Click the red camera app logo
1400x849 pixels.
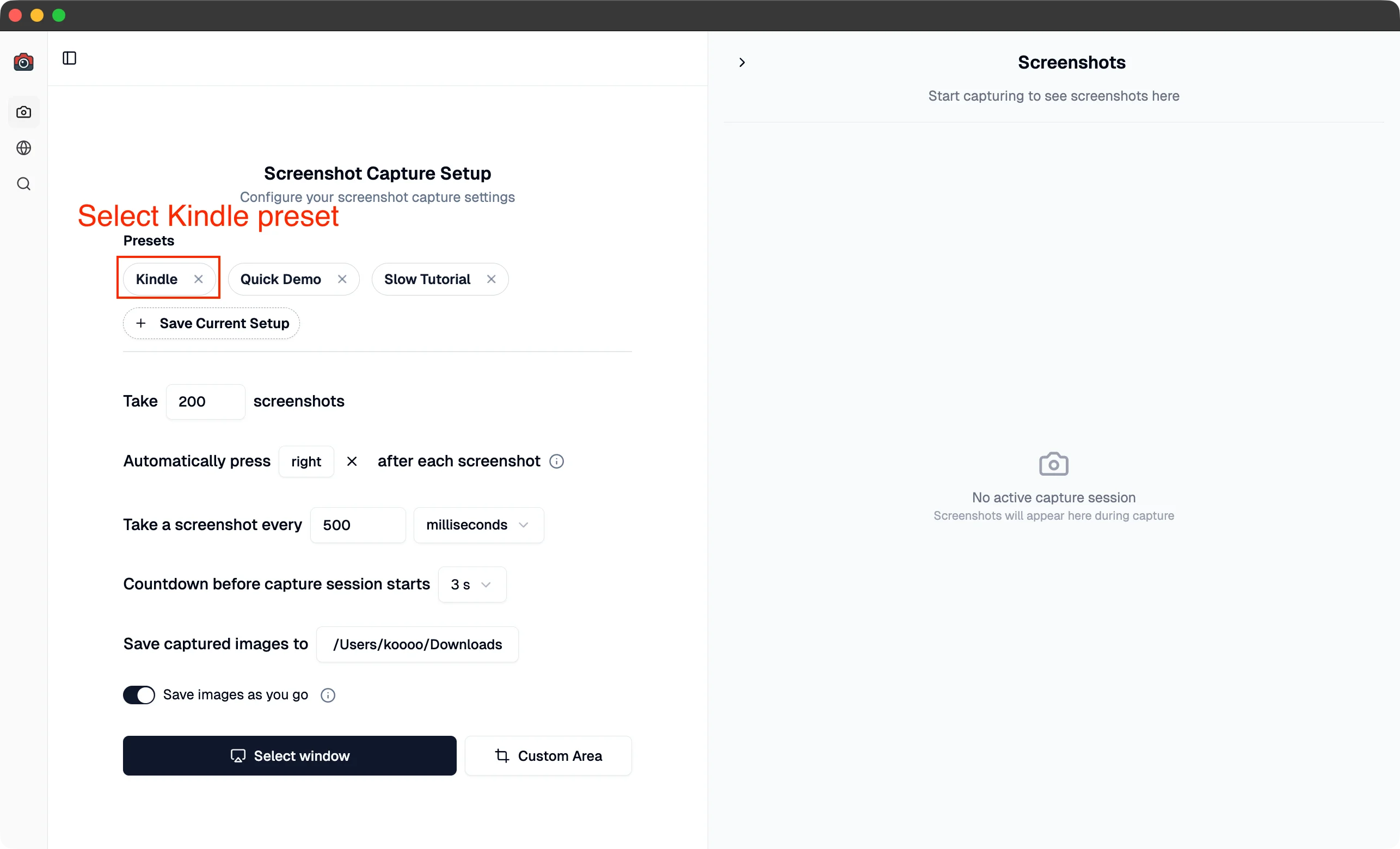tap(23, 62)
